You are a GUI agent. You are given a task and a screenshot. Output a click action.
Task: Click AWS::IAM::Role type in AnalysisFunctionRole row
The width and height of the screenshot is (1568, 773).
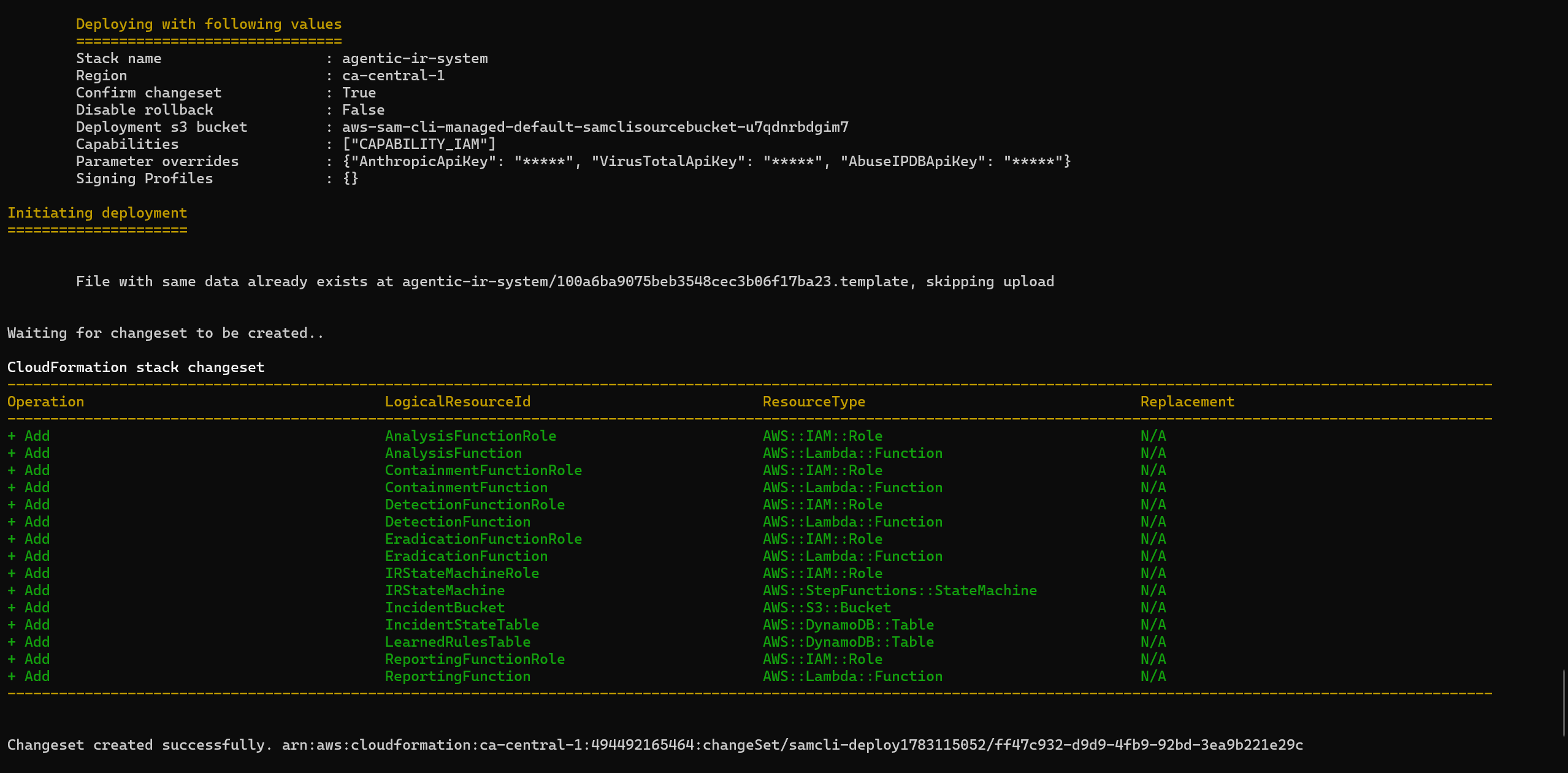click(822, 436)
